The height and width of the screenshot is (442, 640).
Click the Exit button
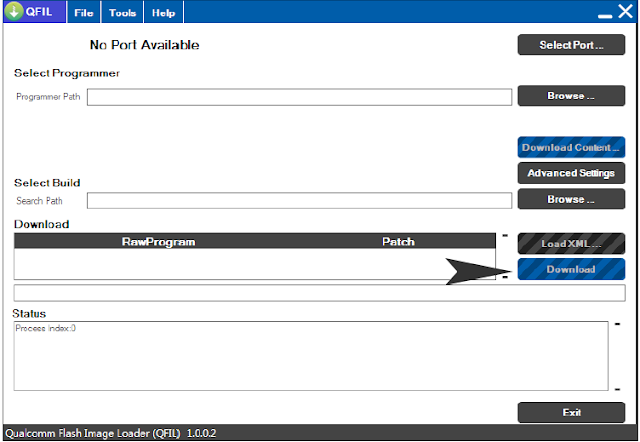click(571, 413)
